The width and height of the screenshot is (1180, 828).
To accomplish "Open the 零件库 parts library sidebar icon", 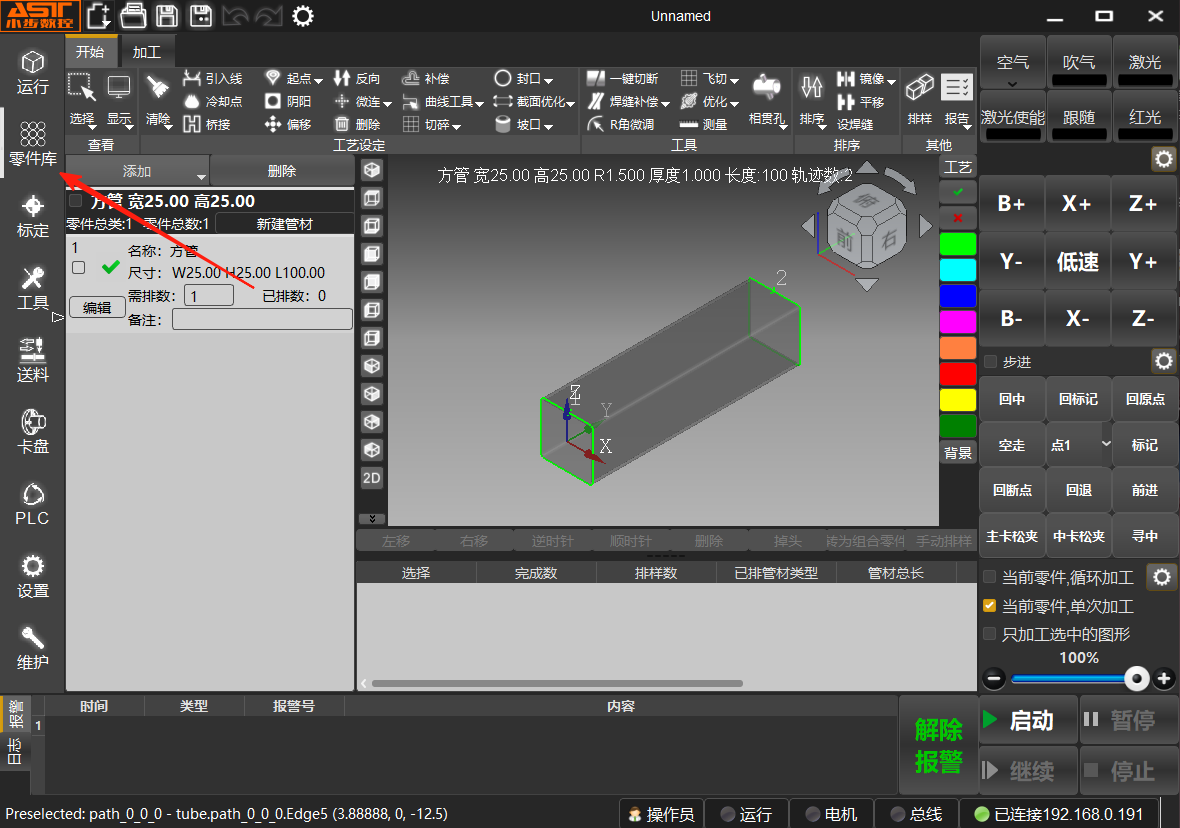I will point(32,142).
